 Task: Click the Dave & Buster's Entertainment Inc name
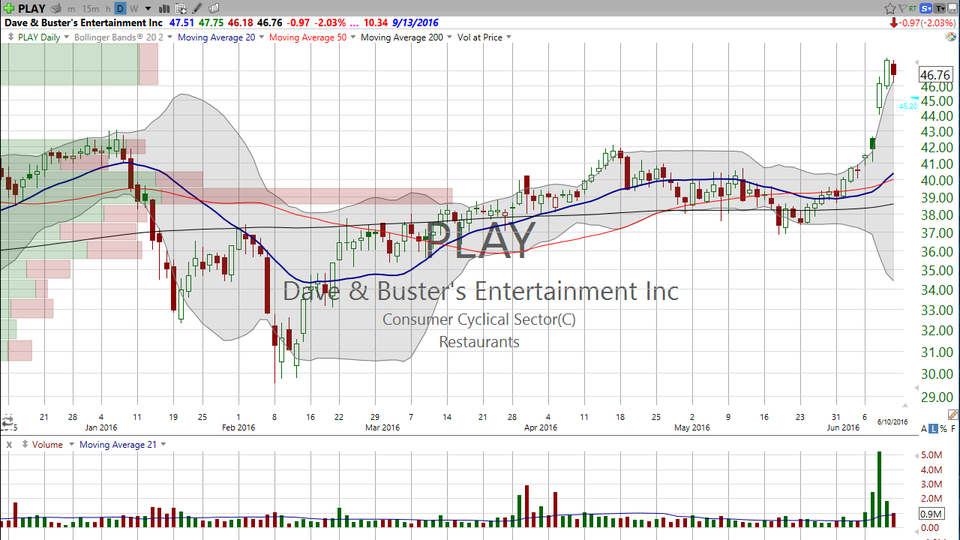click(x=84, y=23)
